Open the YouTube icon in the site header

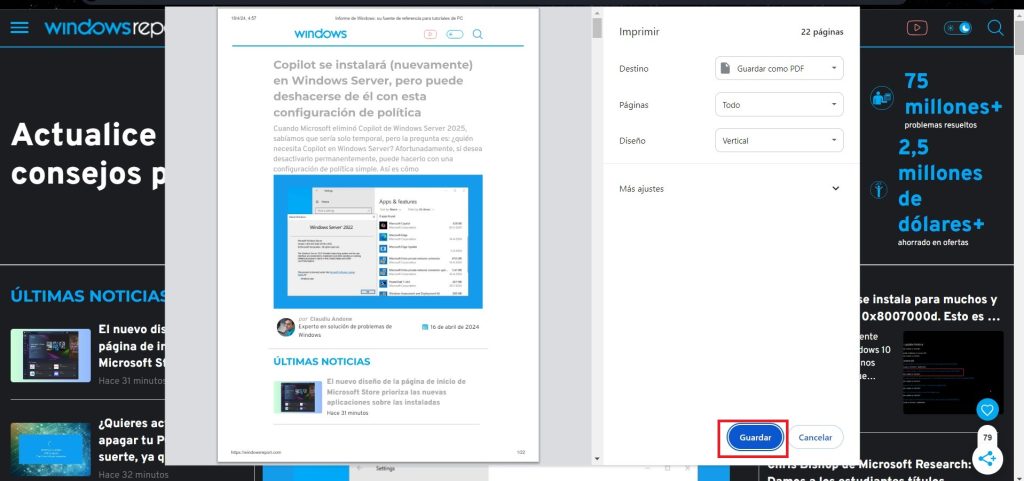(x=917, y=27)
